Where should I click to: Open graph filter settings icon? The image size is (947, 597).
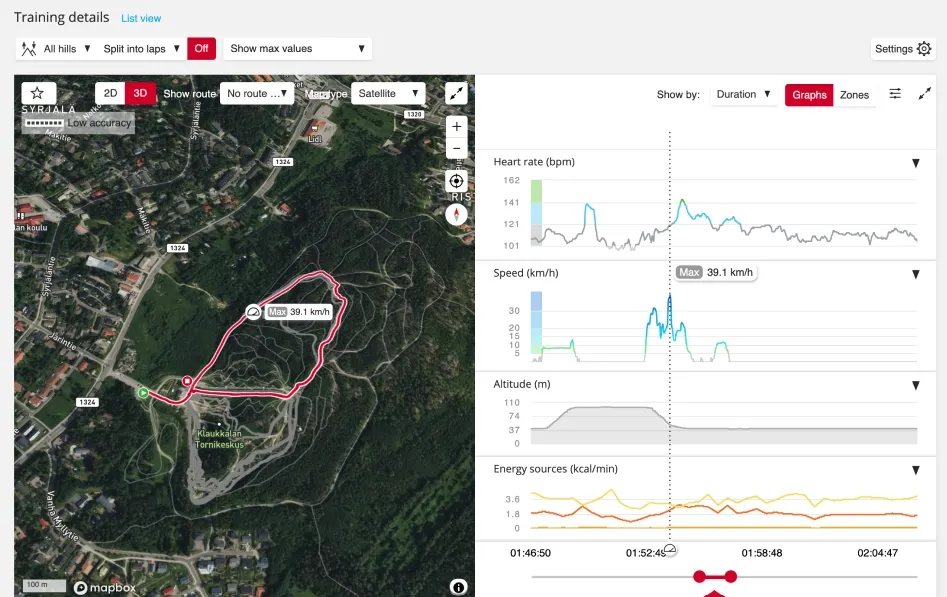[x=895, y=94]
